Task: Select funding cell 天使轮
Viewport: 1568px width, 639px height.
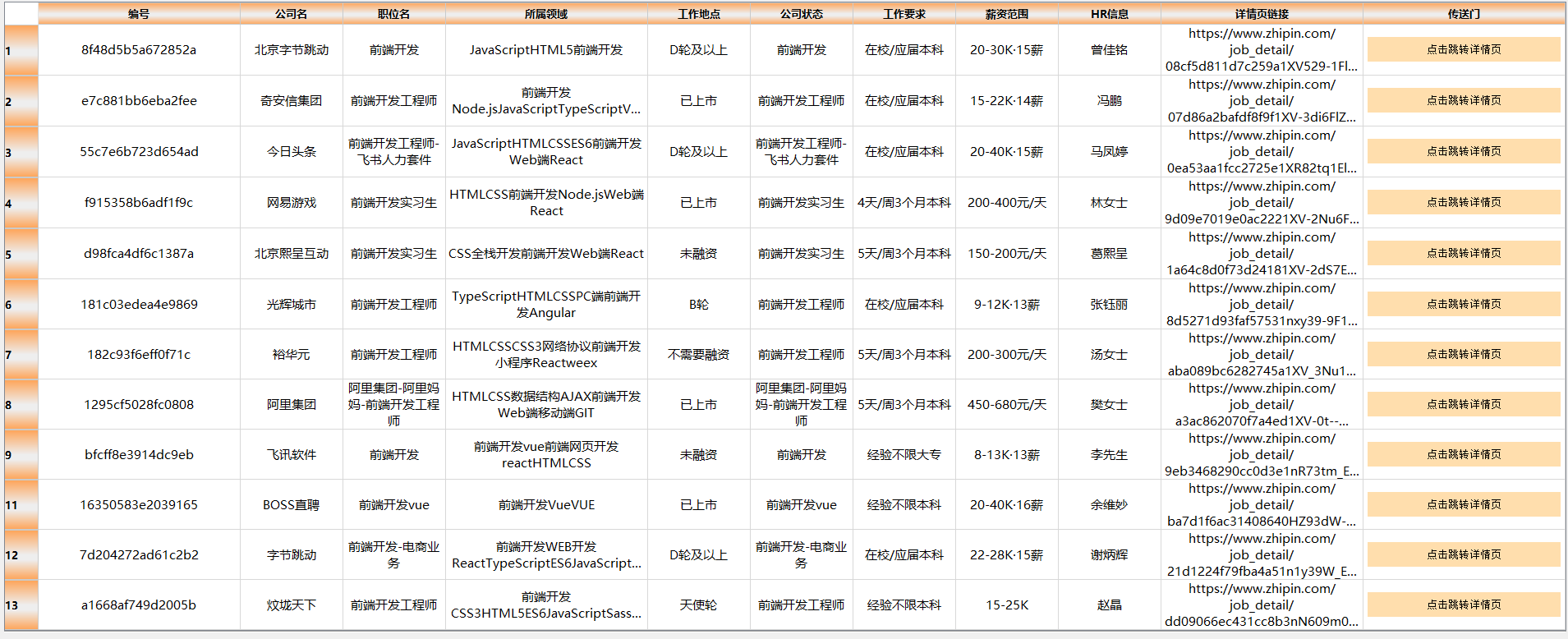Action: (698, 605)
